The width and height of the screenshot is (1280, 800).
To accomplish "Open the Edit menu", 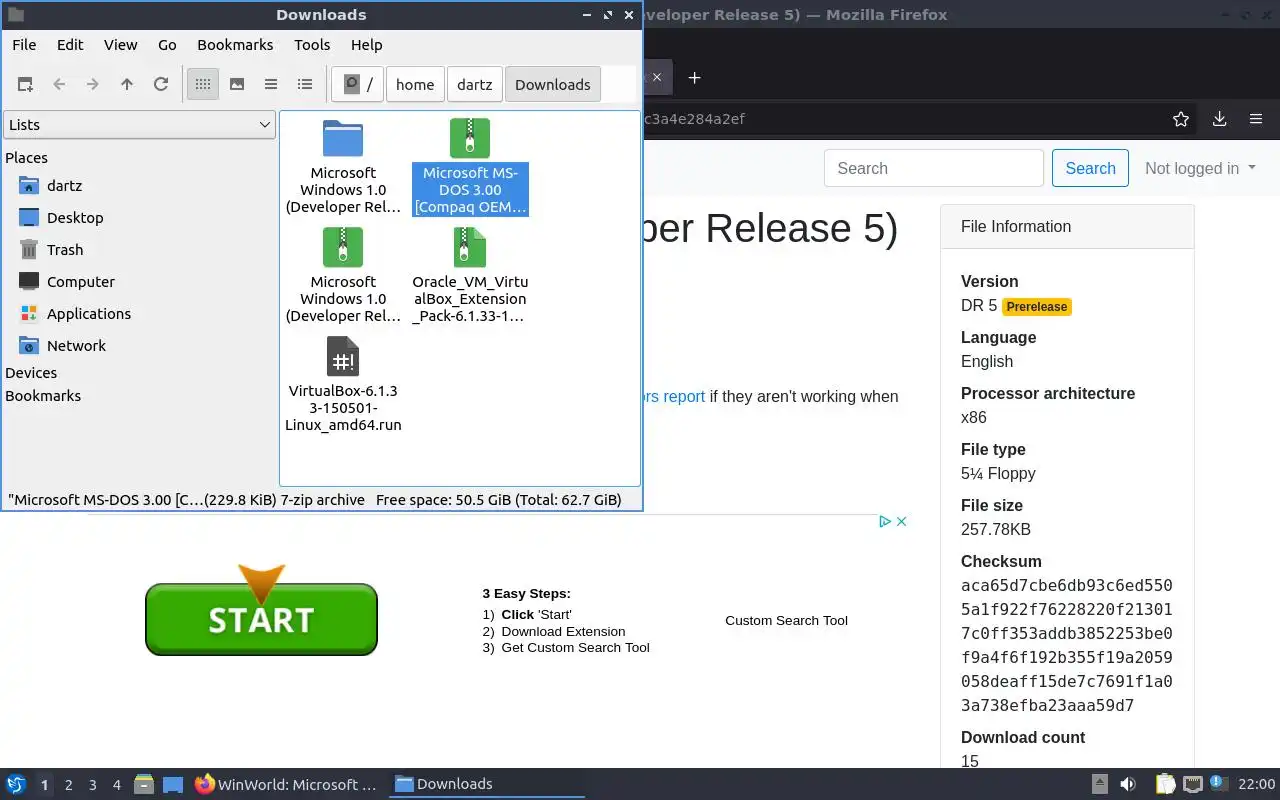I will coord(70,45).
